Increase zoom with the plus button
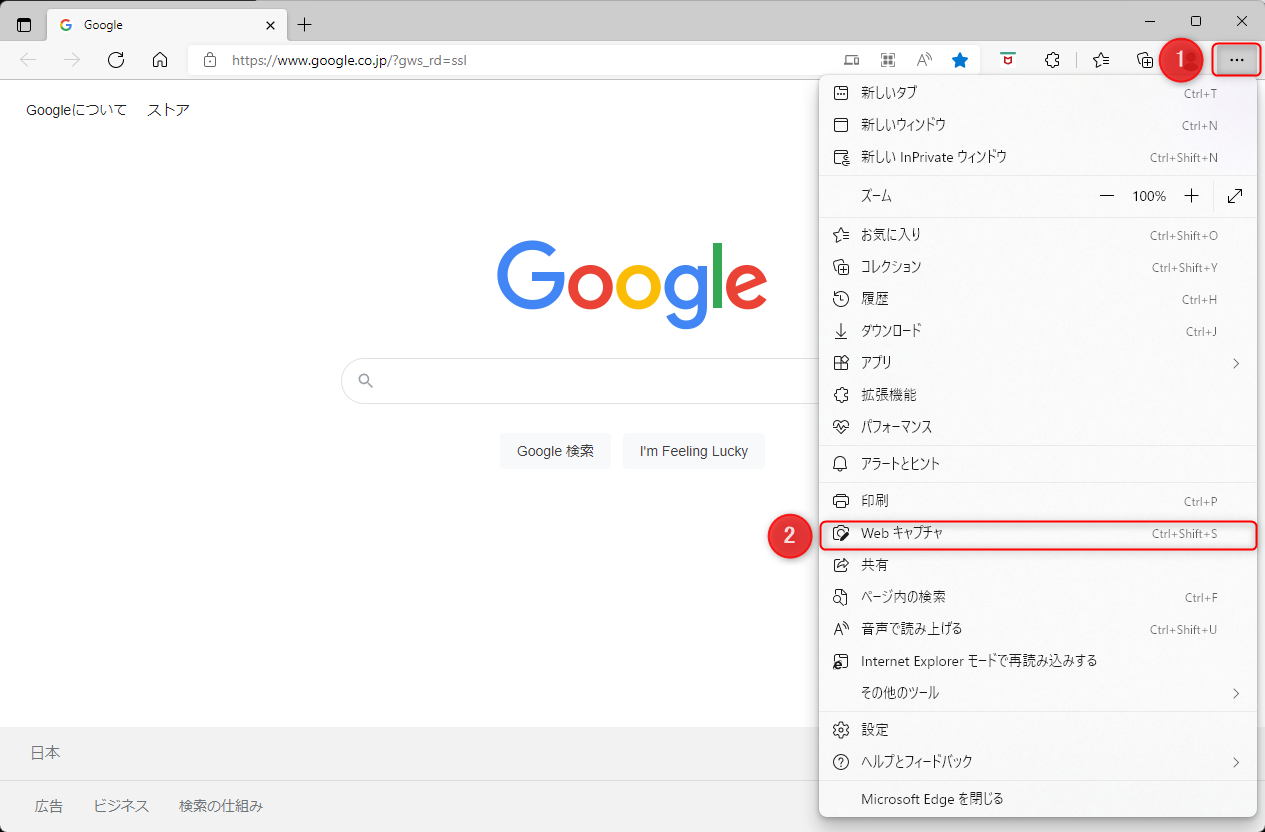 1191,196
